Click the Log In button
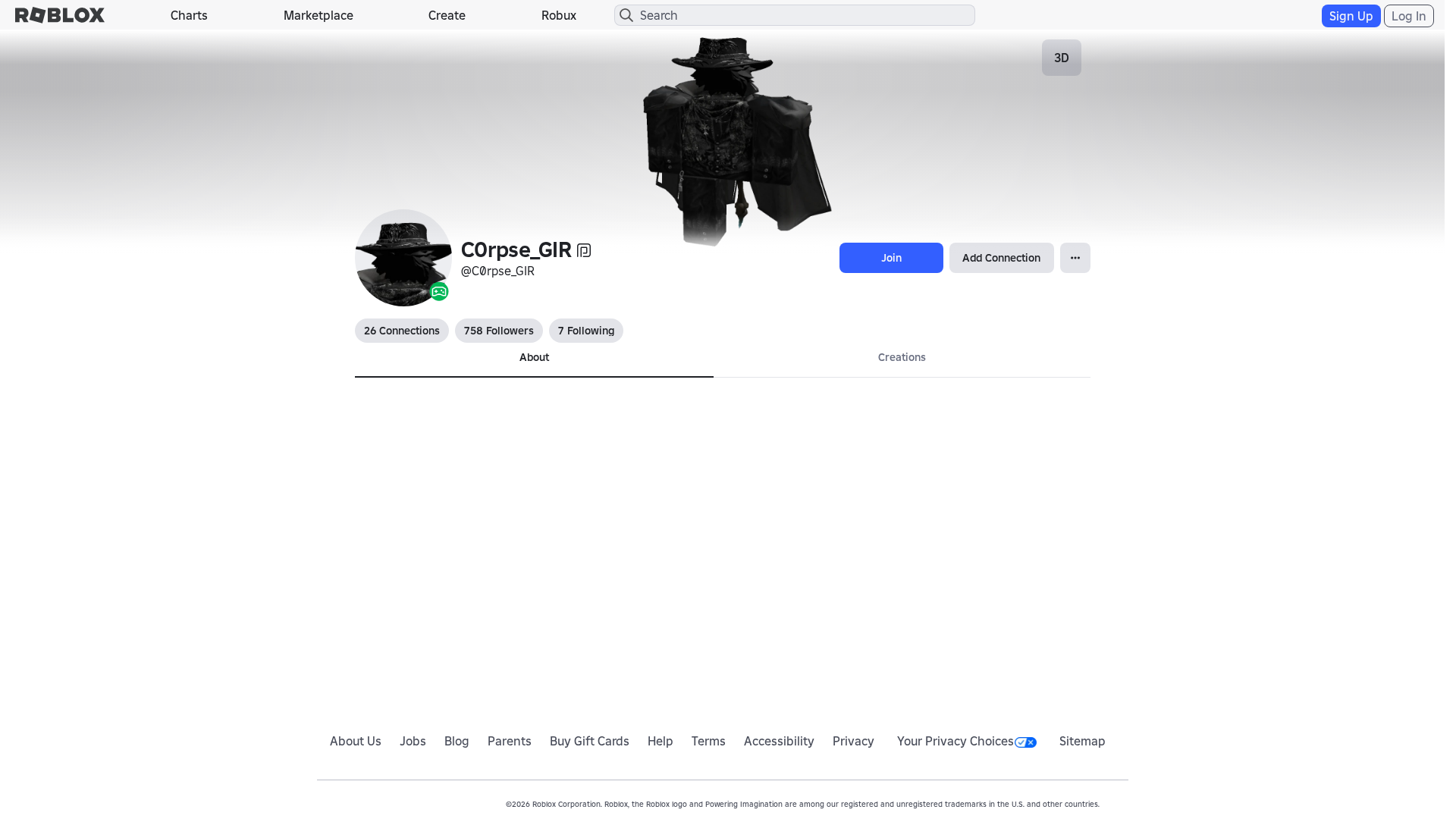 (x=1408, y=16)
